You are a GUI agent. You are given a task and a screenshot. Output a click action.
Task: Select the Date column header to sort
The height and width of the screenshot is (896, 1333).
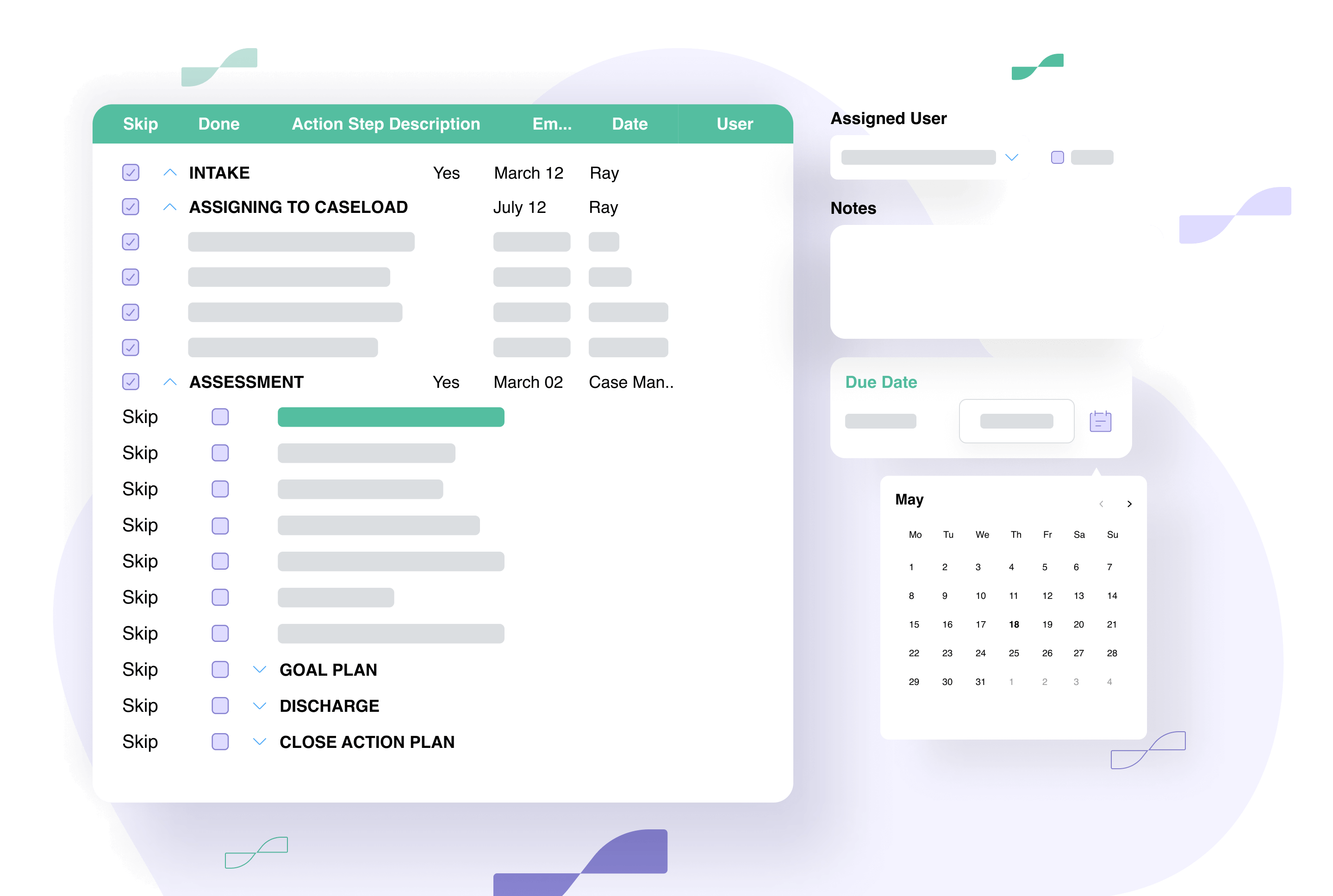tap(627, 125)
